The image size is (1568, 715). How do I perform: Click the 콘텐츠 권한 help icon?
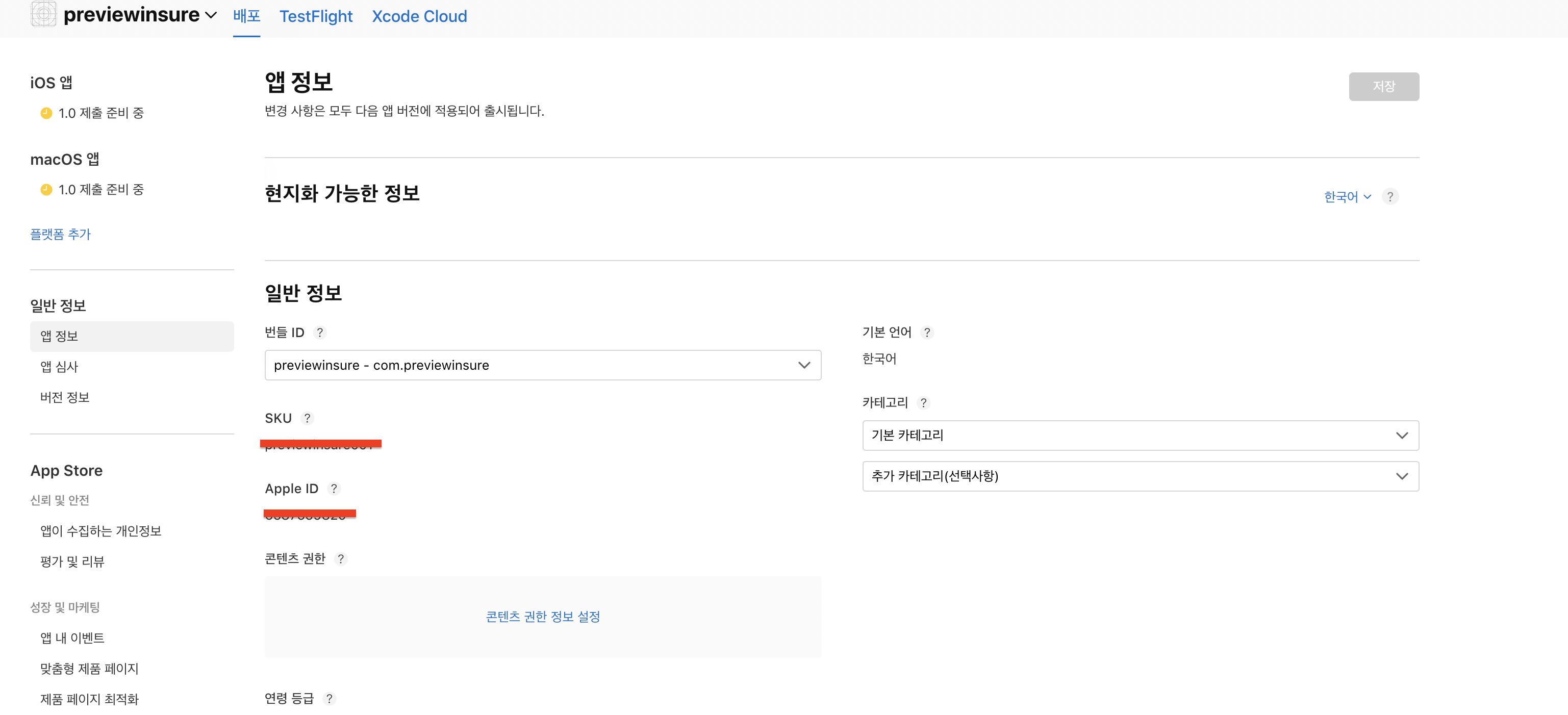click(x=341, y=558)
